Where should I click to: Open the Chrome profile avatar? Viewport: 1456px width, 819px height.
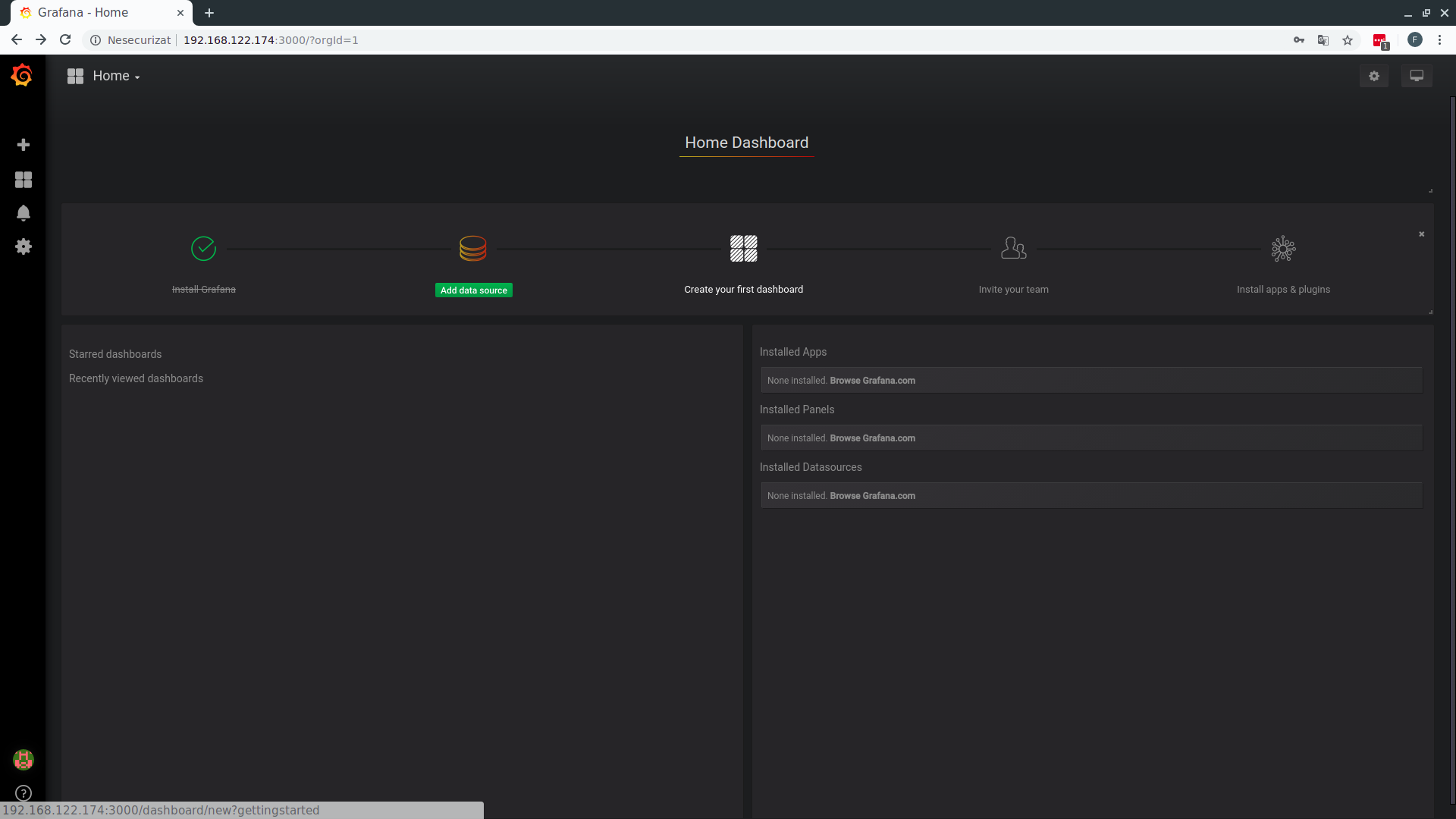(1415, 40)
